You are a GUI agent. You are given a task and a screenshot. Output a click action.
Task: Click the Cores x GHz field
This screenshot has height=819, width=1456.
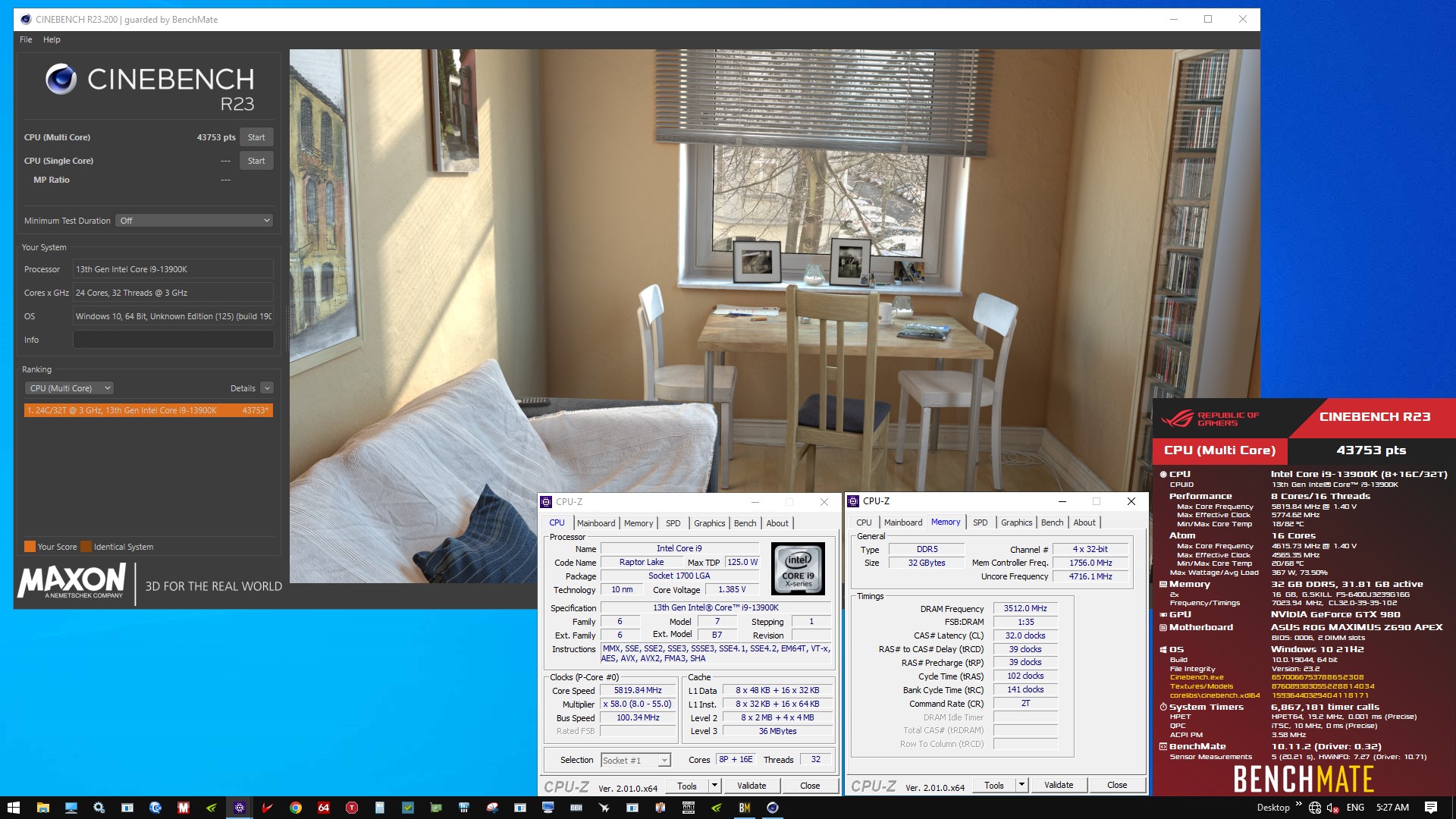click(x=173, y=293)
